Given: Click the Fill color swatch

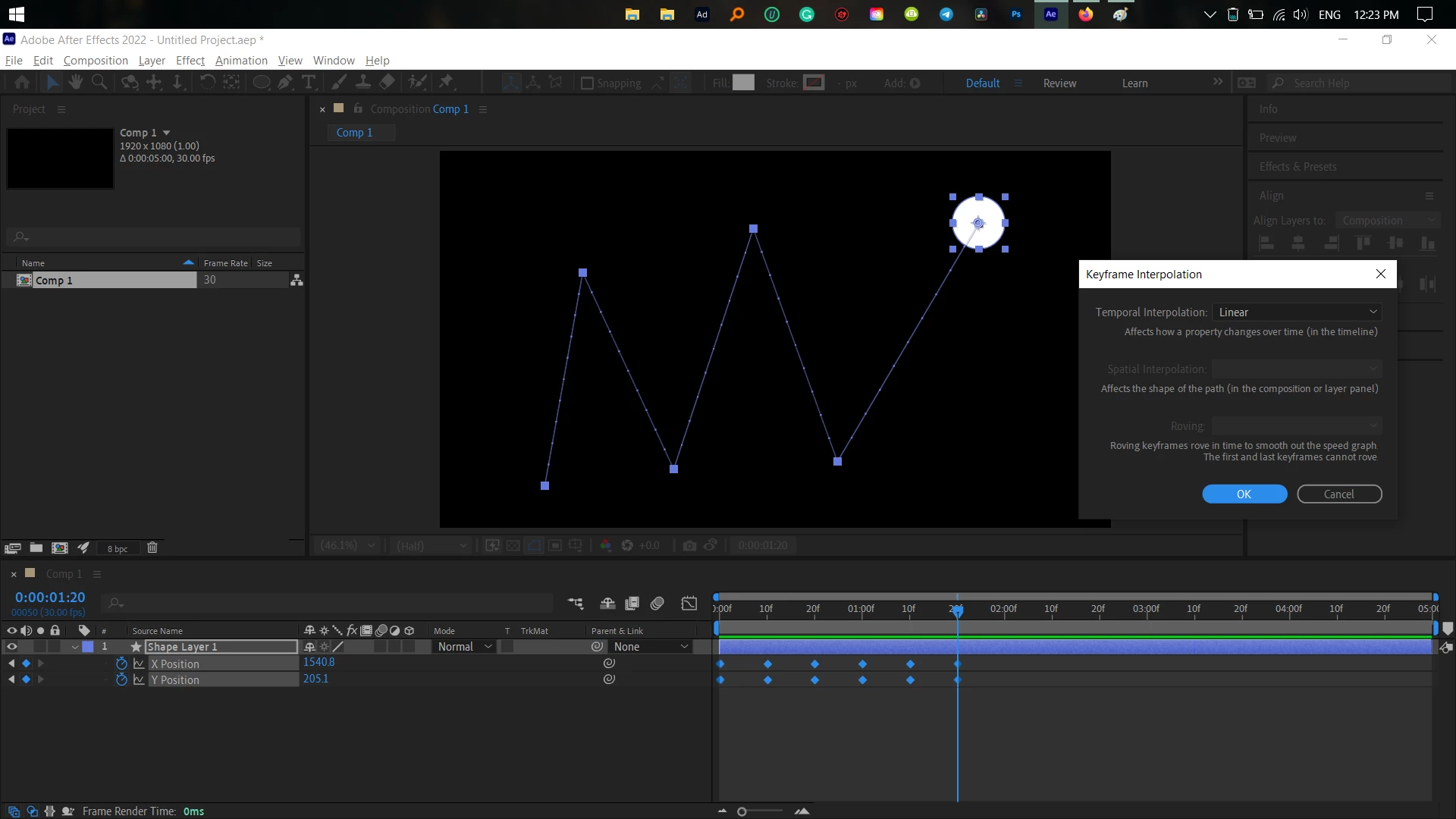Looking at the screenshot, I should (x=743, y=83).
